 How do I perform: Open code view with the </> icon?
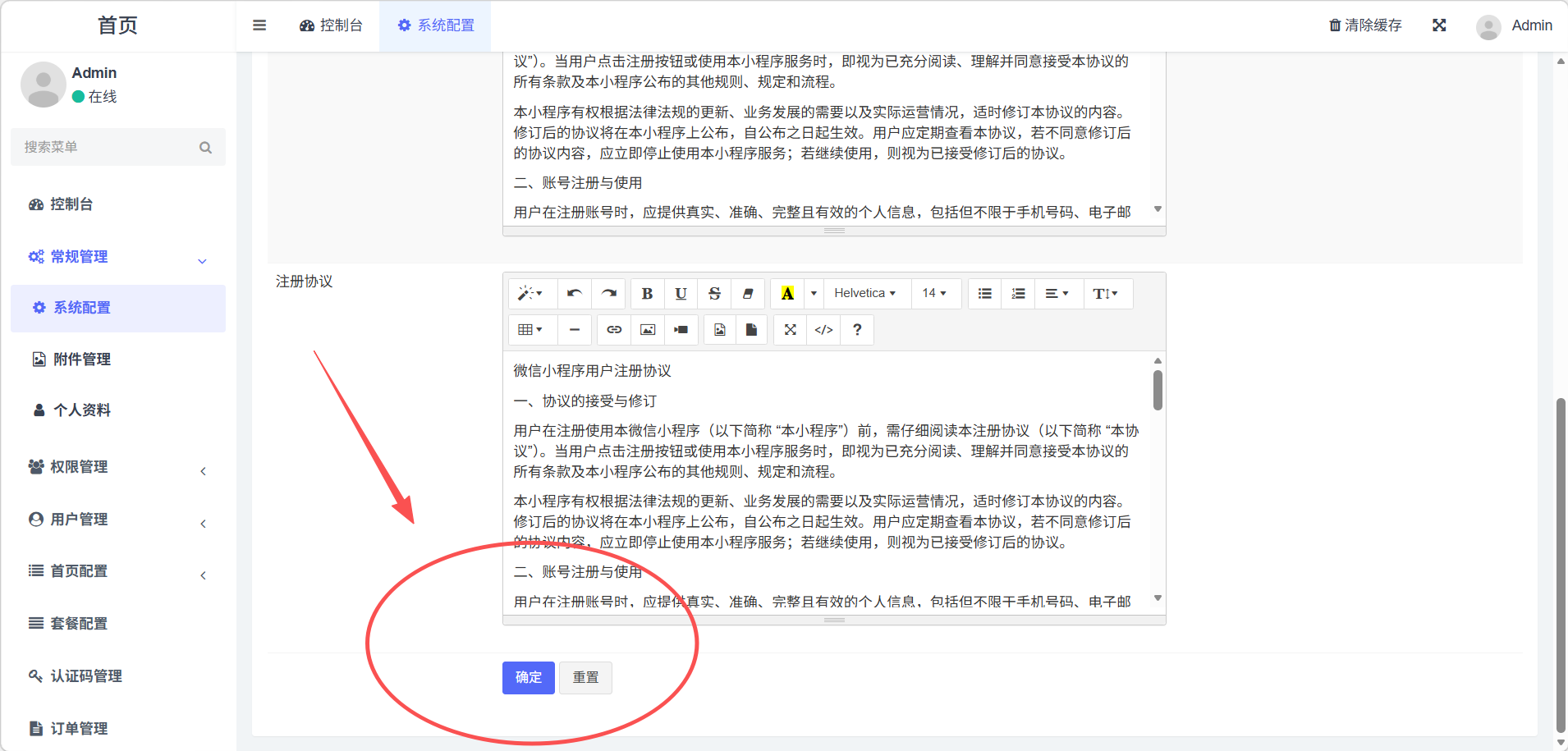pyautogui.click(x=823, y=330)
